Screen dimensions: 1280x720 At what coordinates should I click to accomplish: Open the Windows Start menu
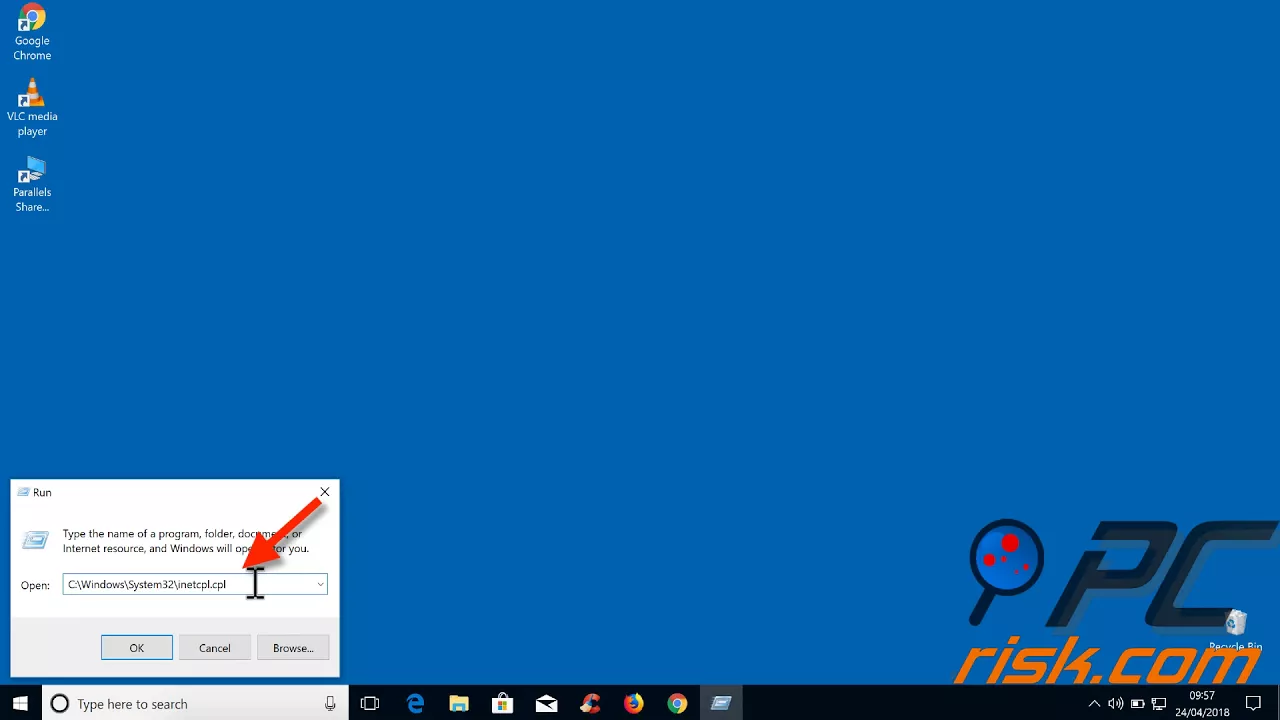coord(20,704)
